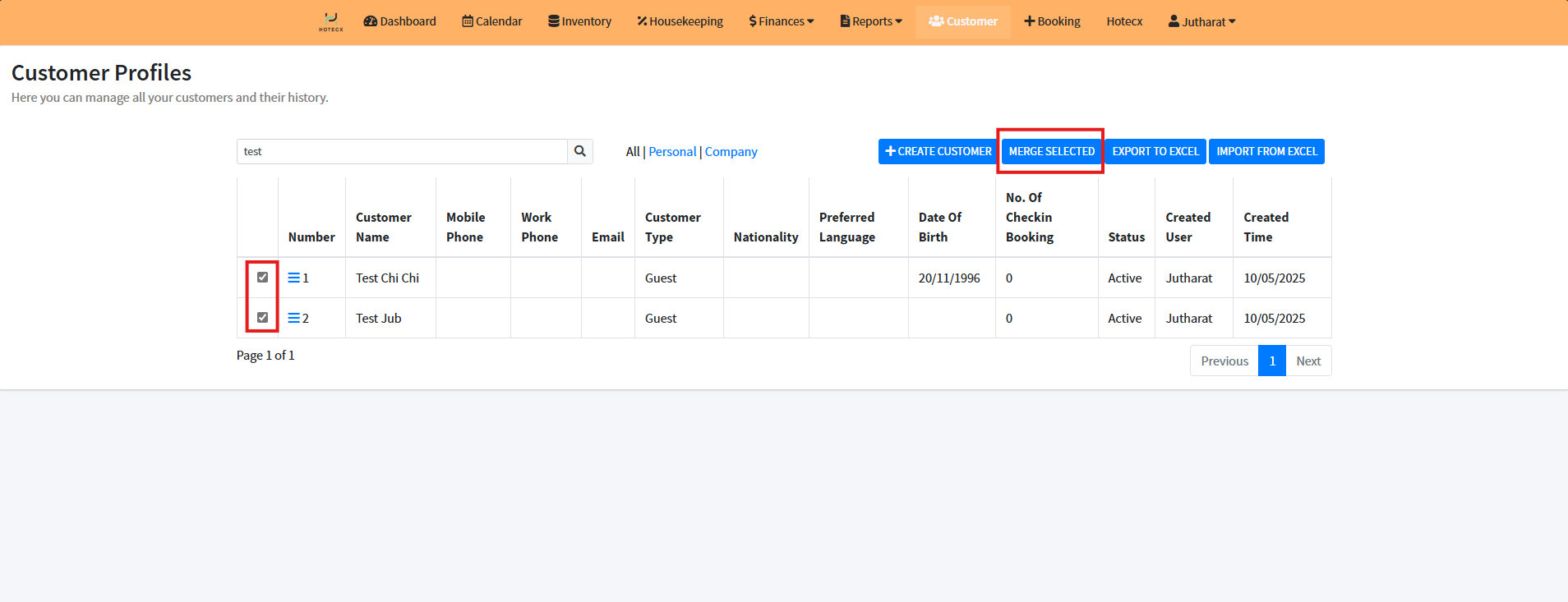1568x602 pixels.
Task: Open the Booking menu item
Action: point(1052,21)
